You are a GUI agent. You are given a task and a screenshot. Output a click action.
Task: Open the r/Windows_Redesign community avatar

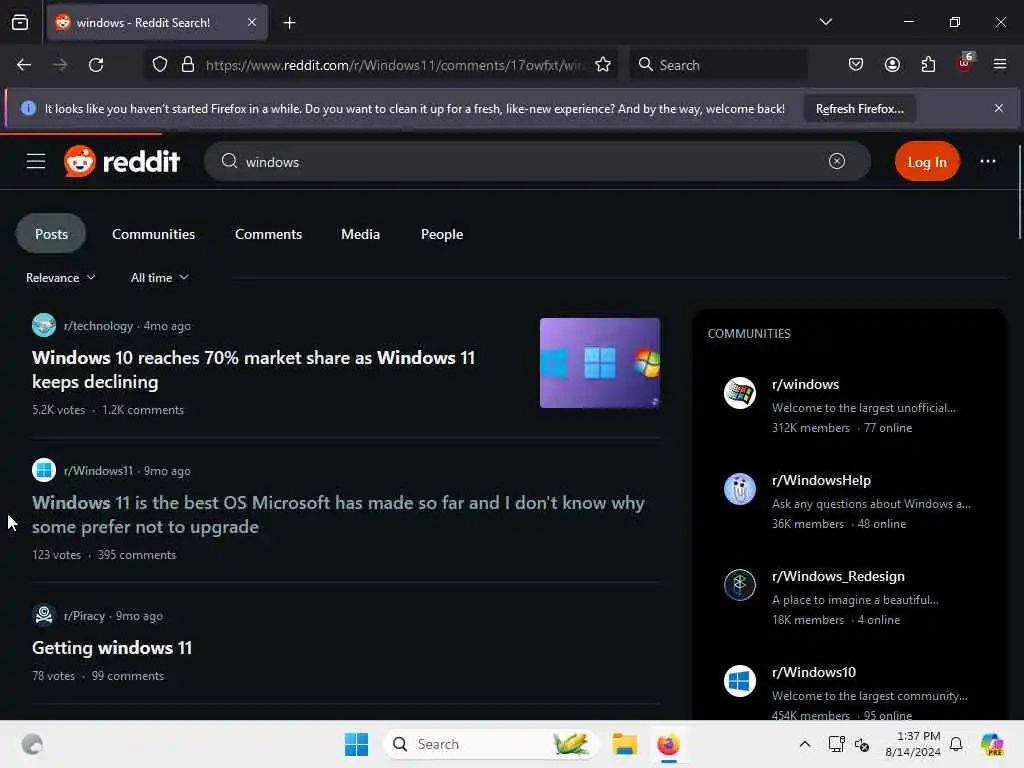[740, 585]
